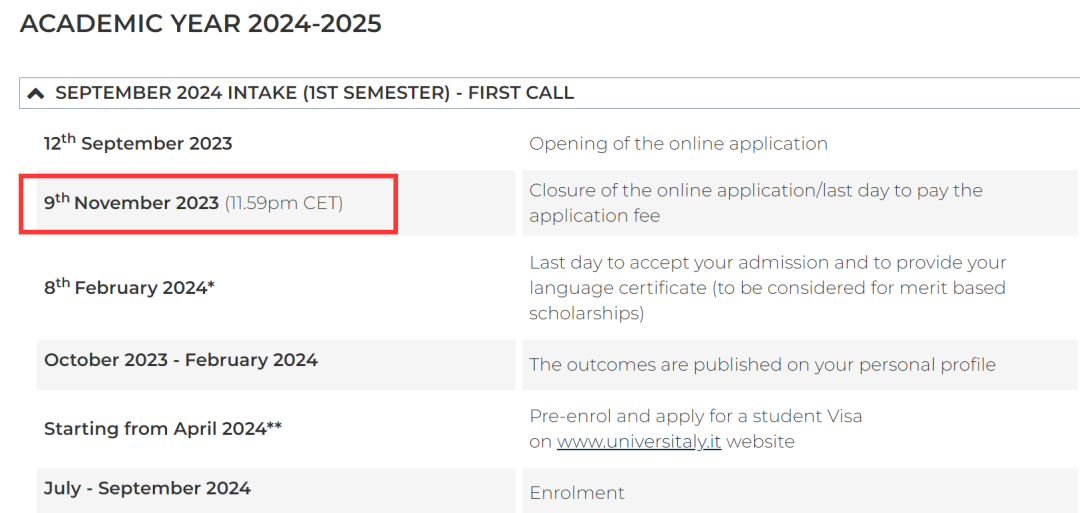Screen dimensions: 1080x513
Task: Click Closure of the online application description
Action: pyautogui.click(x=756, y=202)
